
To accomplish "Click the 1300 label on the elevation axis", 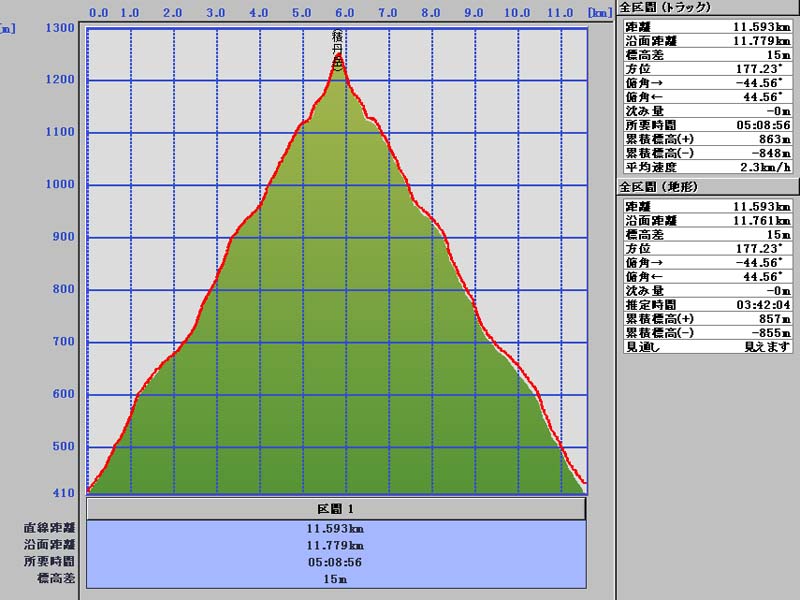I will coord(61,28).
